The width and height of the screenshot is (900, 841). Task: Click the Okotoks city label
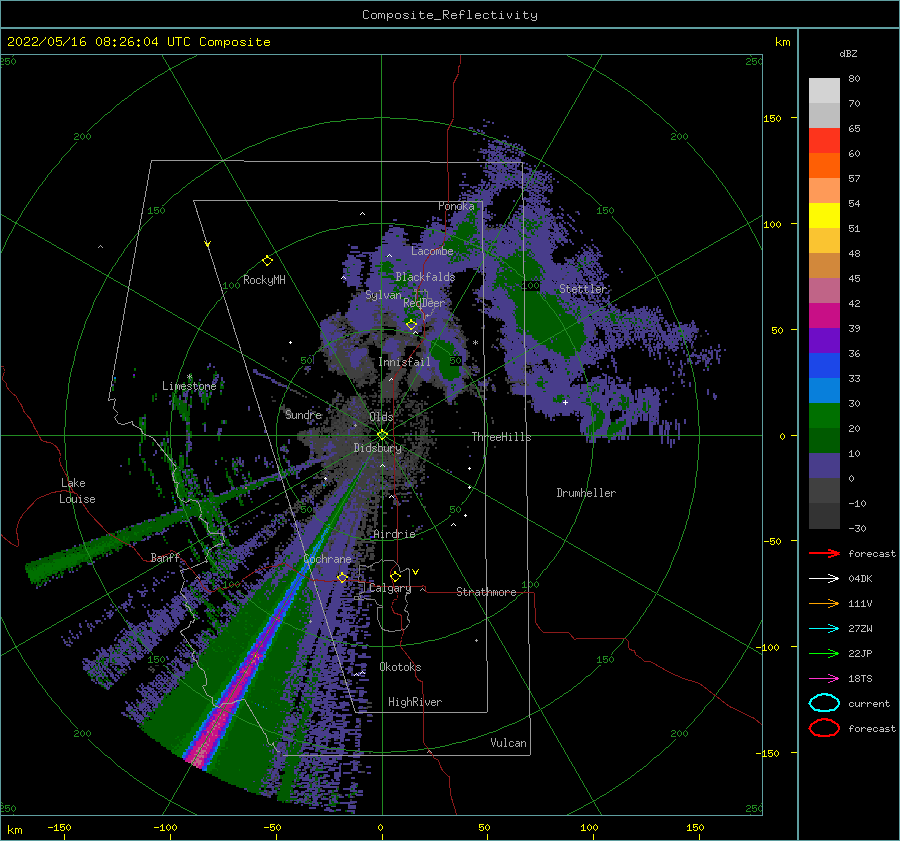click(x=400, y=667)
